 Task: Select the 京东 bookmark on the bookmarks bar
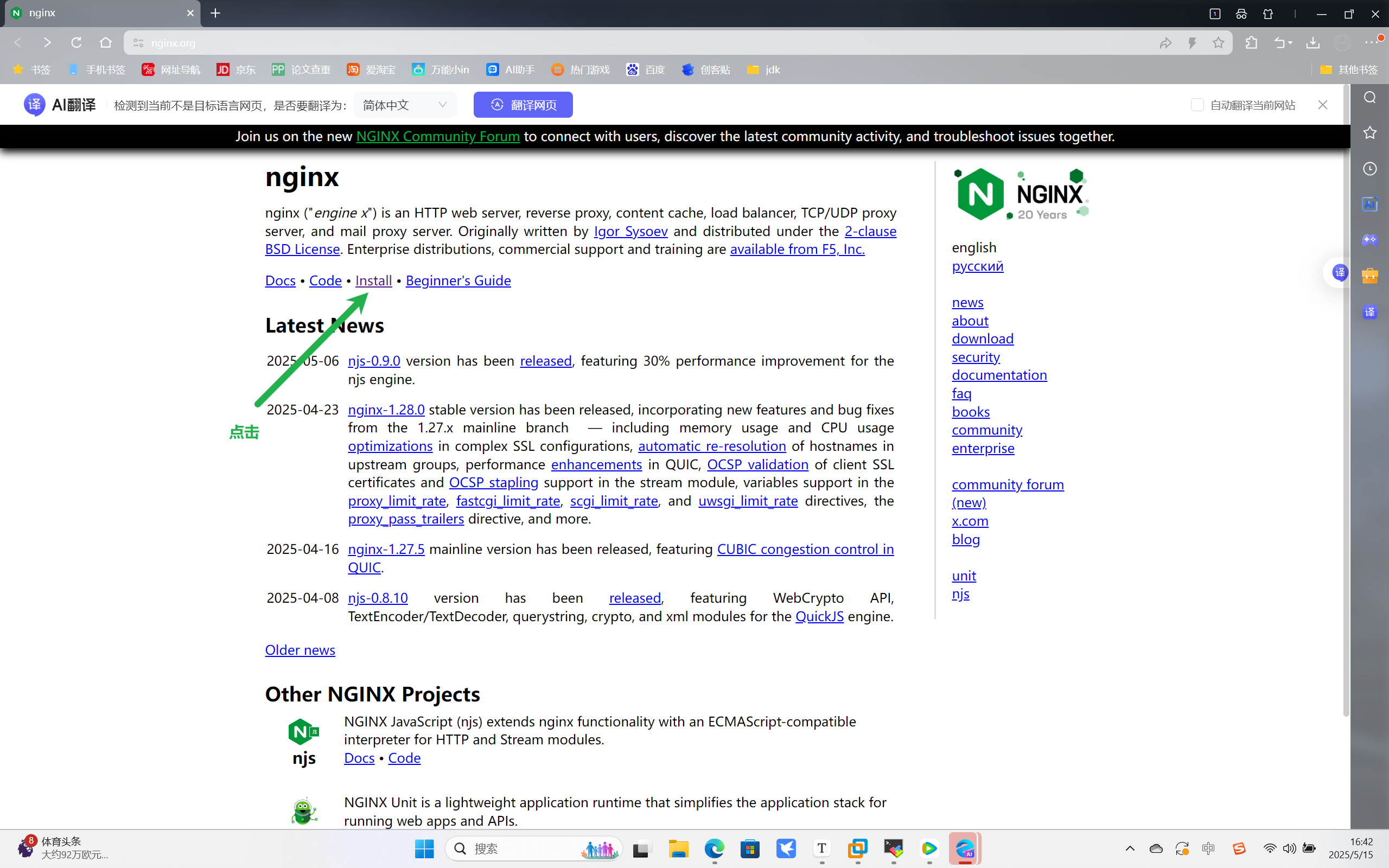[x=236, y=69]
